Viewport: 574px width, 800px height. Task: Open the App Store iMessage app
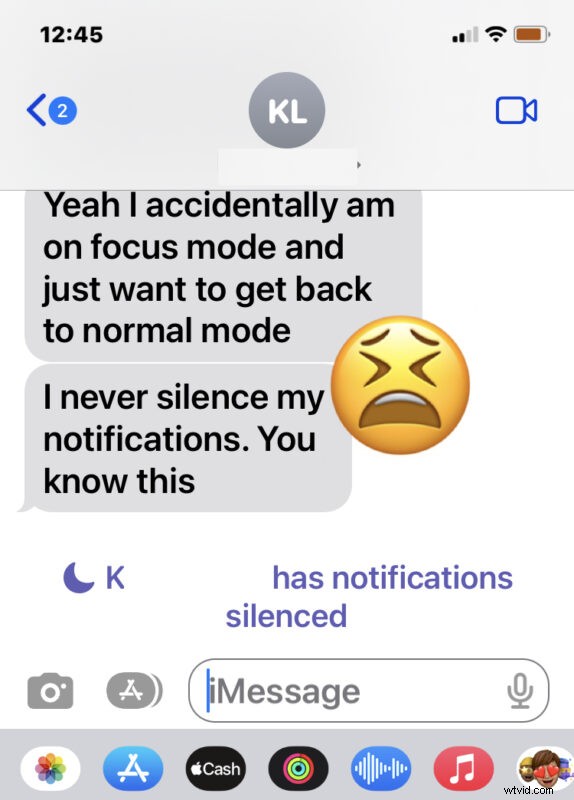pos(133,768)
